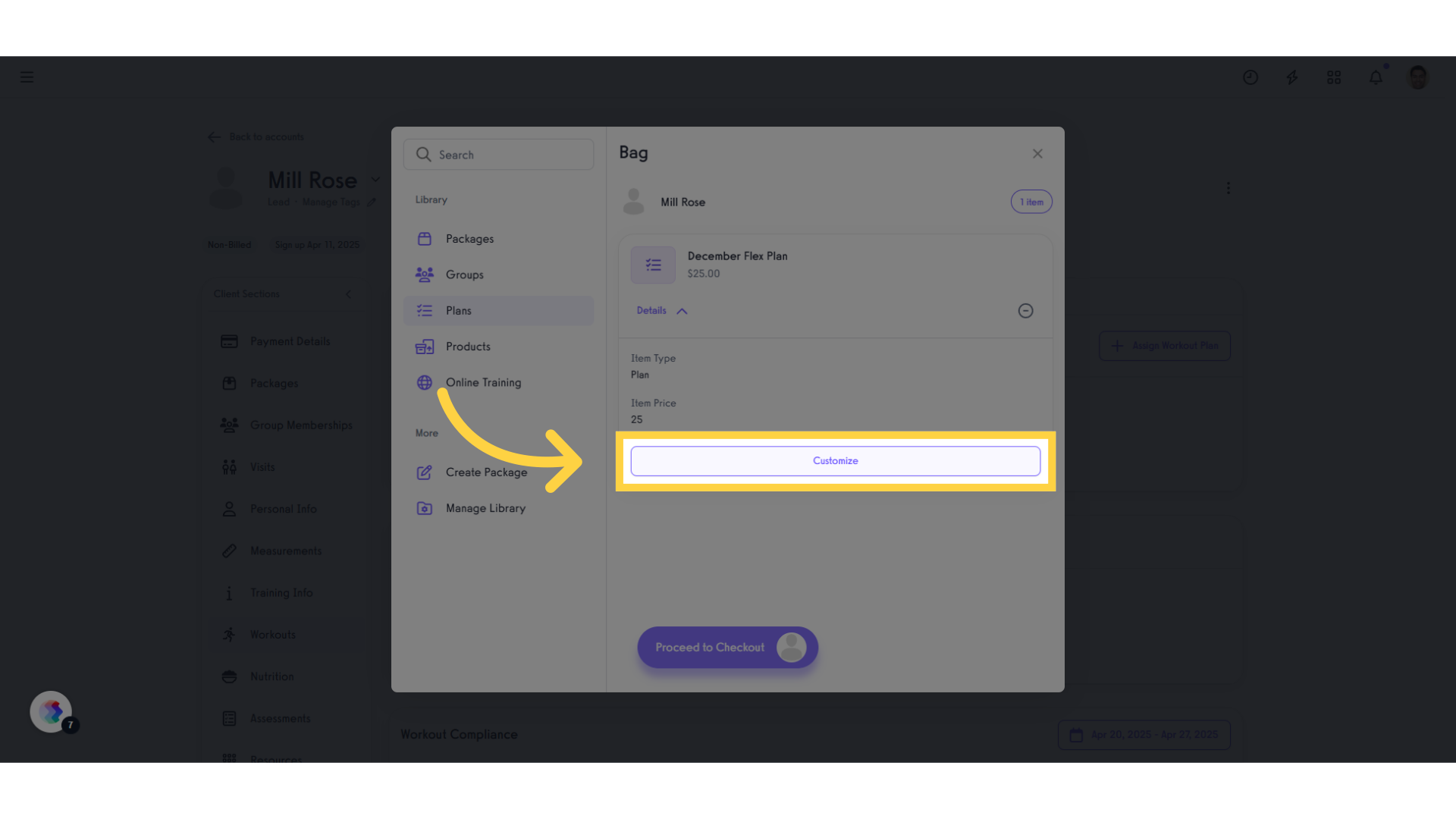Viewport: 1456px width, 819px height.
Task: Click the Workouts running figure icon
Action: 229,635
